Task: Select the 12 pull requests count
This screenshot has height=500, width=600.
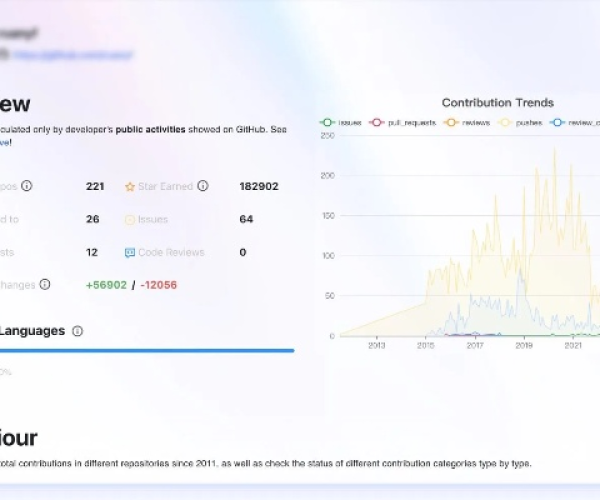Action: pos(92,252)
